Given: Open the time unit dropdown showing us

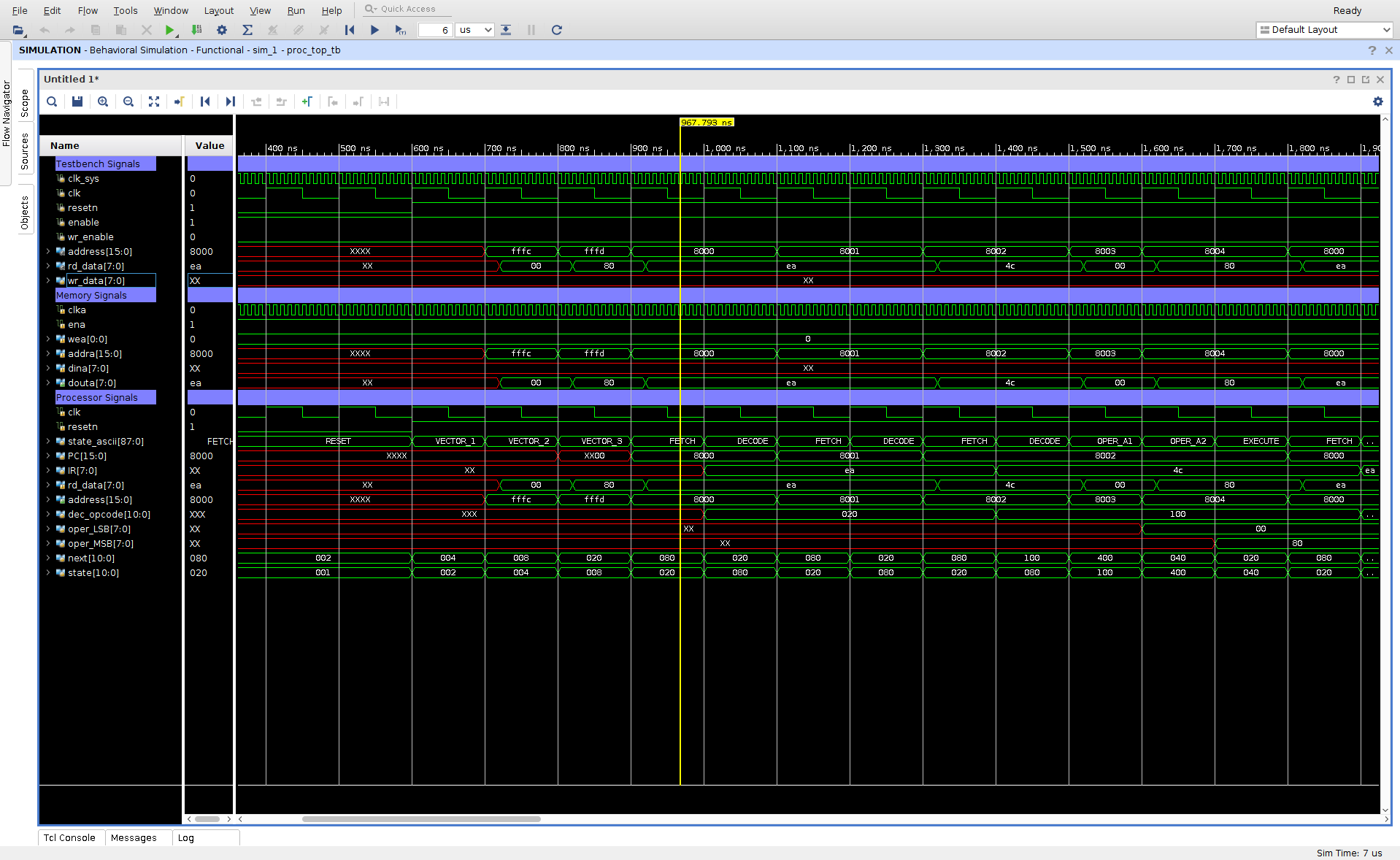Looking at the screenshot, I should click(x=475, y=30).
